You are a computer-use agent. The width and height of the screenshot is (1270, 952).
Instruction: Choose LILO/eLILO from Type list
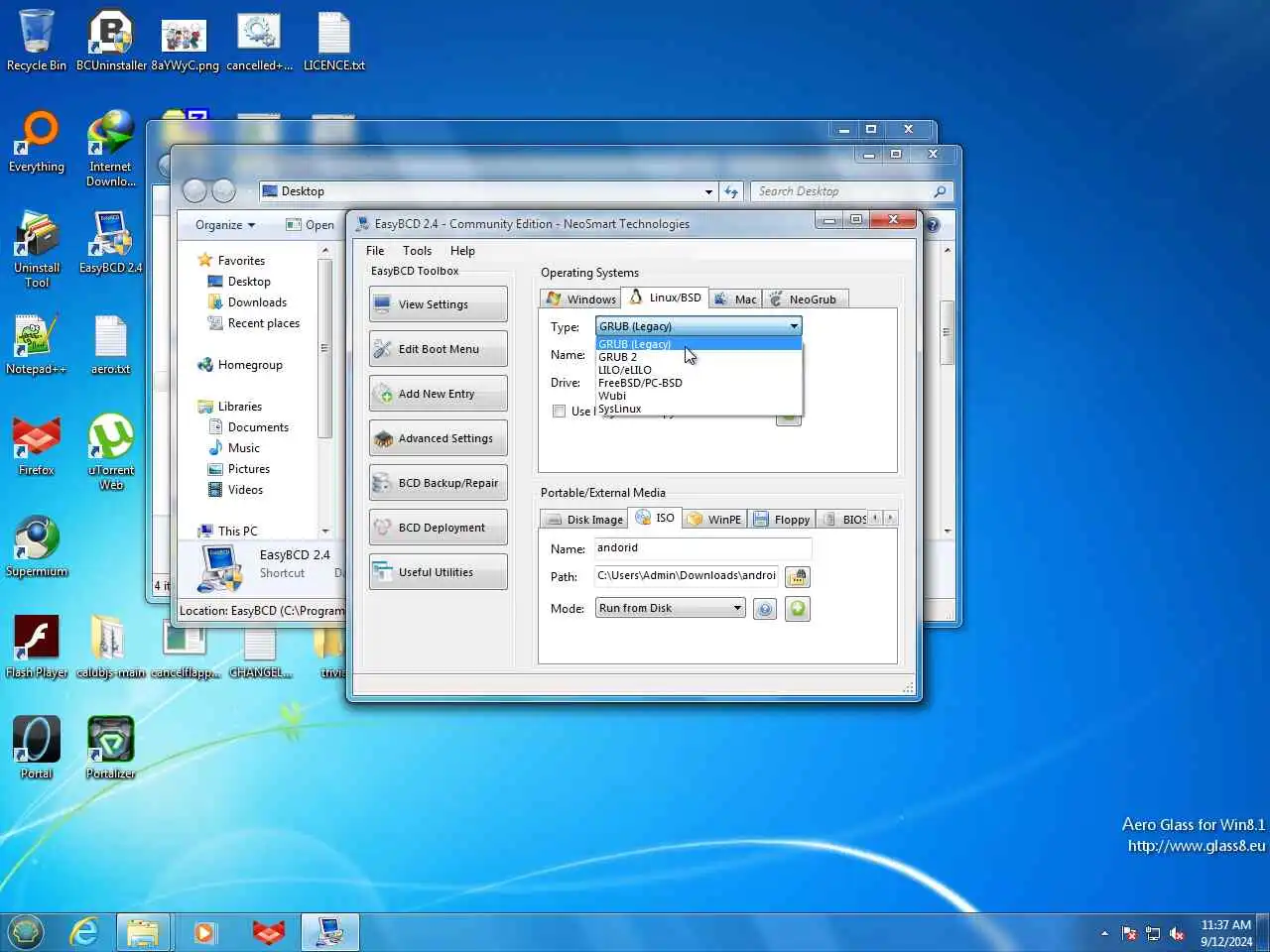[x=698, y=370]
